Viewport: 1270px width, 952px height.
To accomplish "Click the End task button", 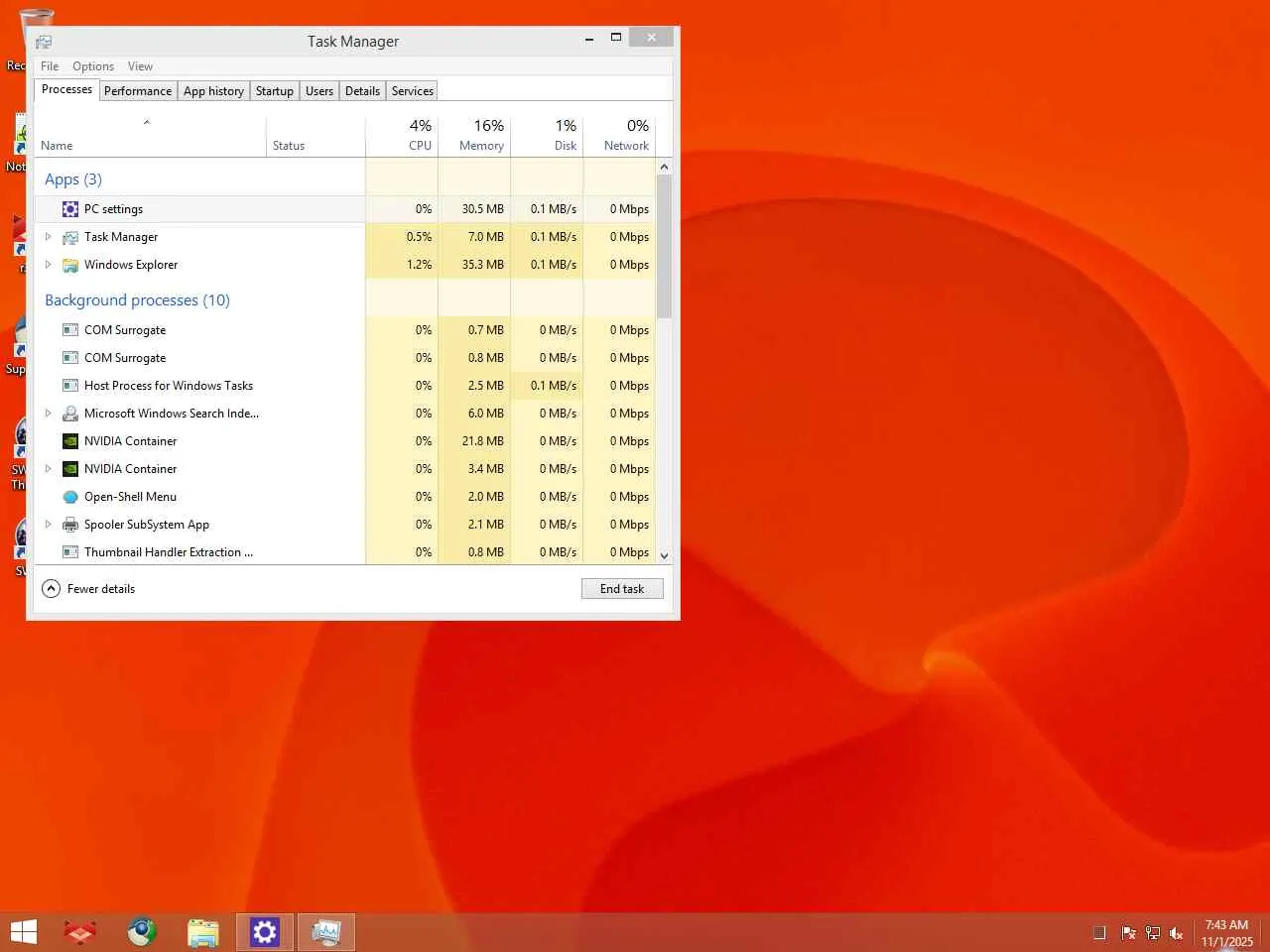I will (x=622, y=589).
